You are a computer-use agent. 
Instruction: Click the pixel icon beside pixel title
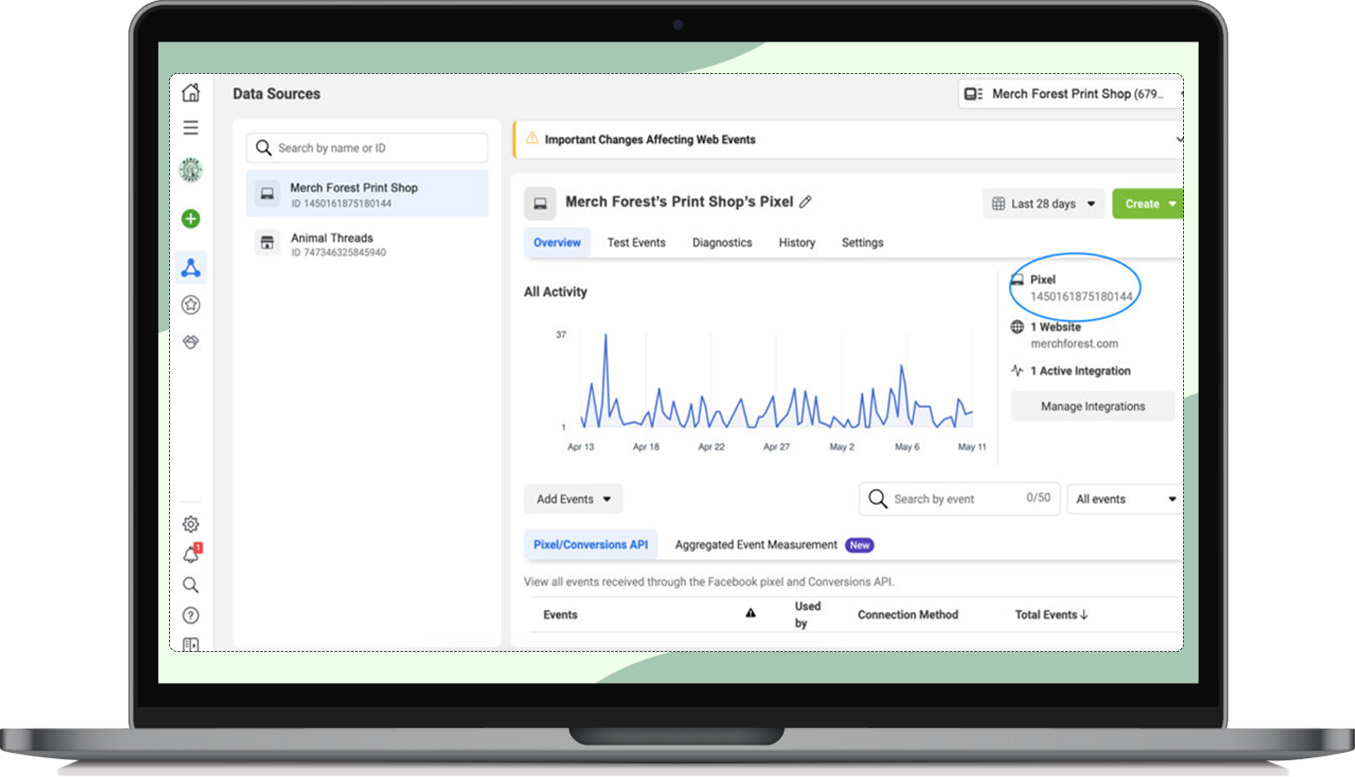[x=540, y=203]
